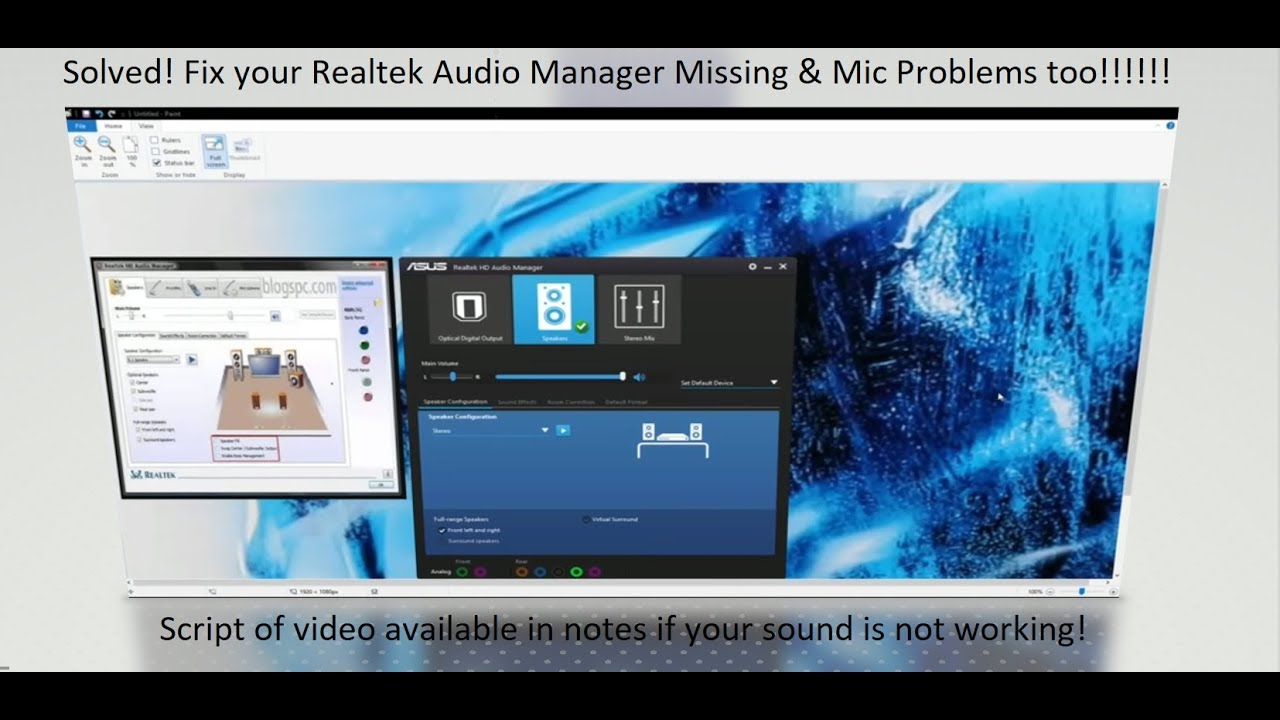This screenshot has height=720, width=1280.
Task: Open the File menu in Paint
Action: [81, 126]
